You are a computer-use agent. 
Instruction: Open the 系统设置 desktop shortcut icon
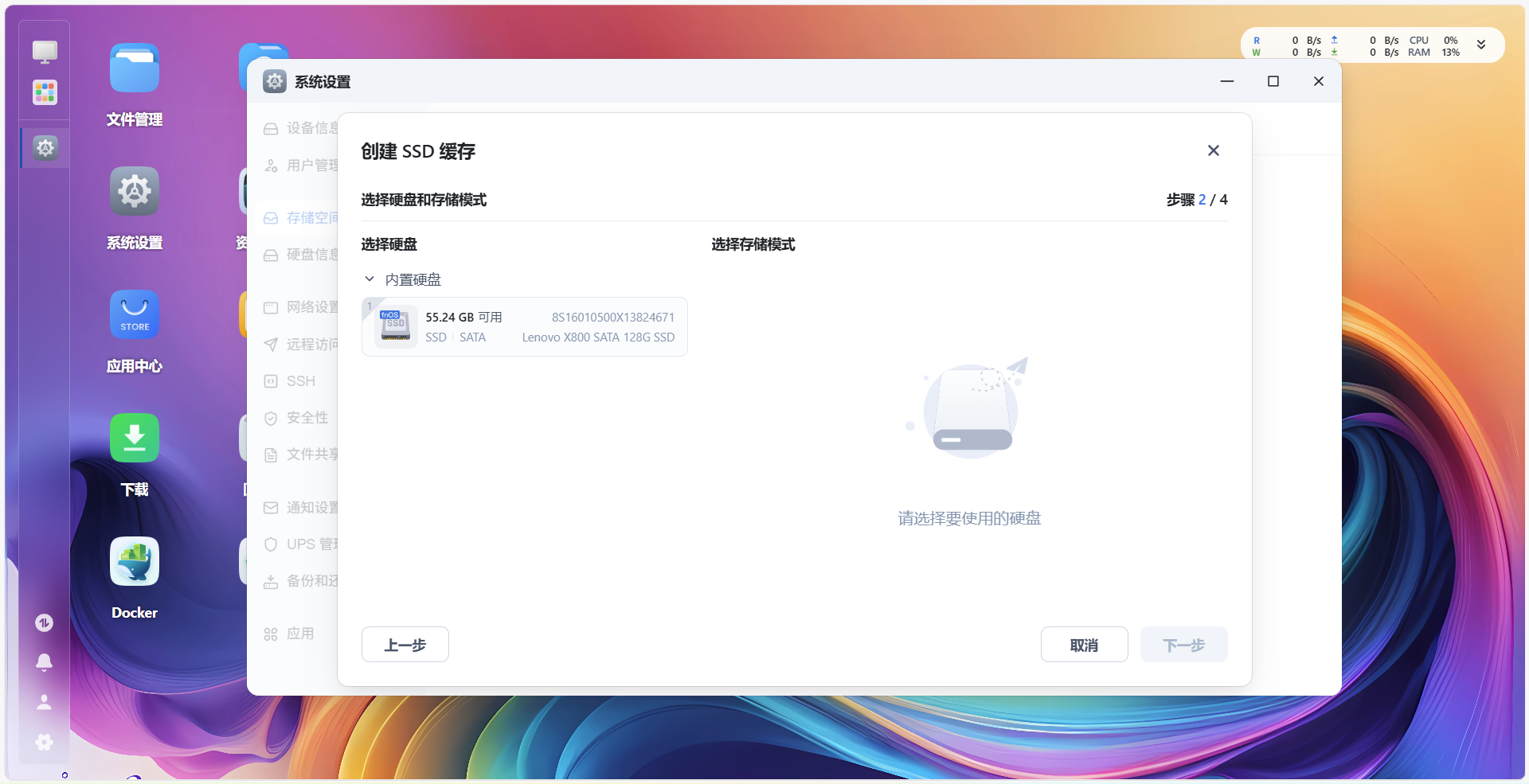coord(135,191)
